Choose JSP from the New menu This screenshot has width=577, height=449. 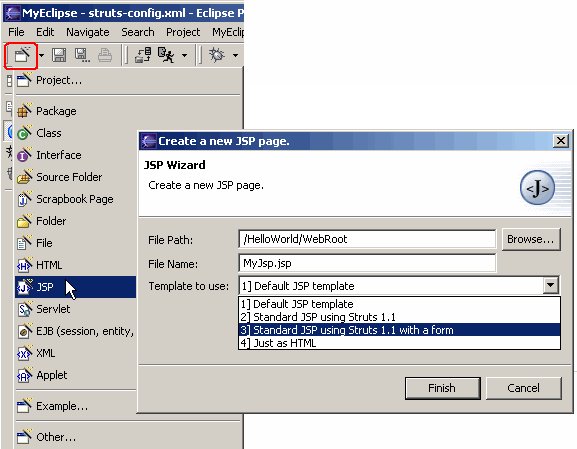click(76, 287)
